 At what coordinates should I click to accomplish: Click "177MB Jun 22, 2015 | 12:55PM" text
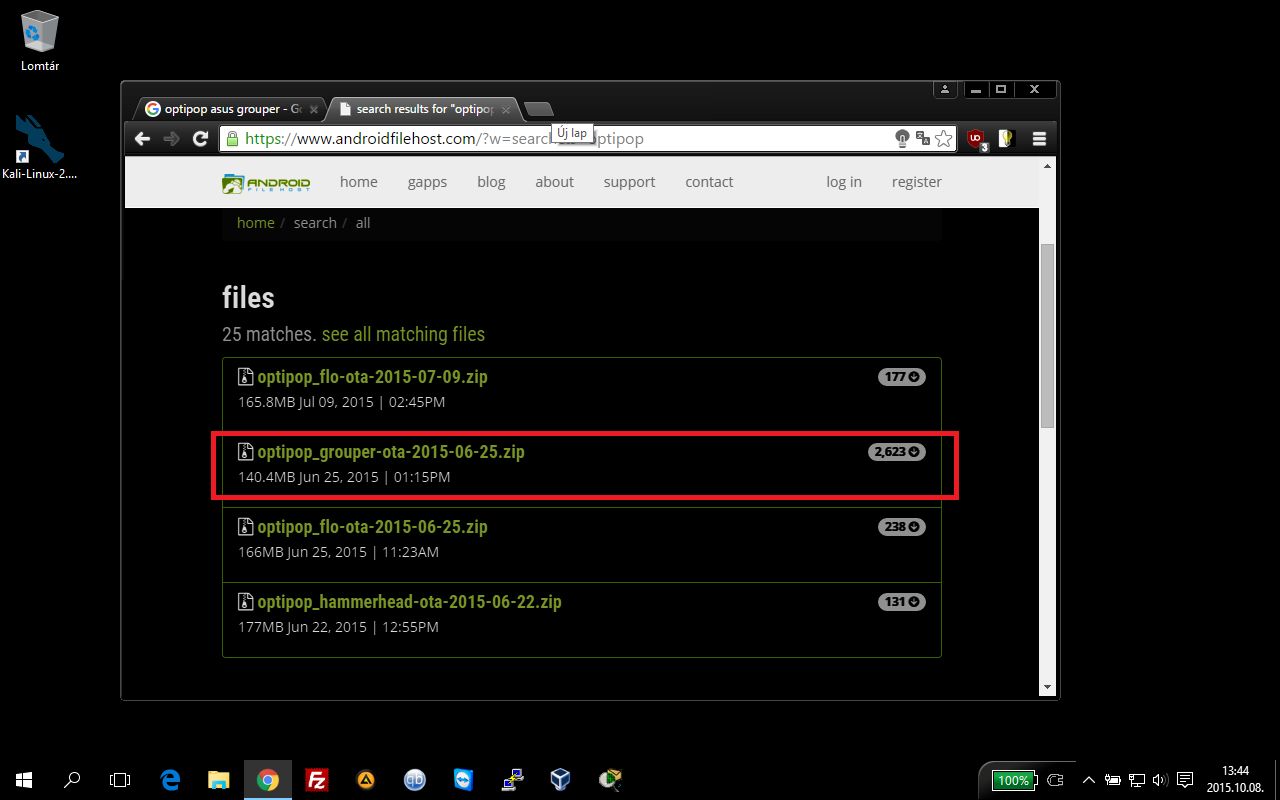tap(338, 627)
